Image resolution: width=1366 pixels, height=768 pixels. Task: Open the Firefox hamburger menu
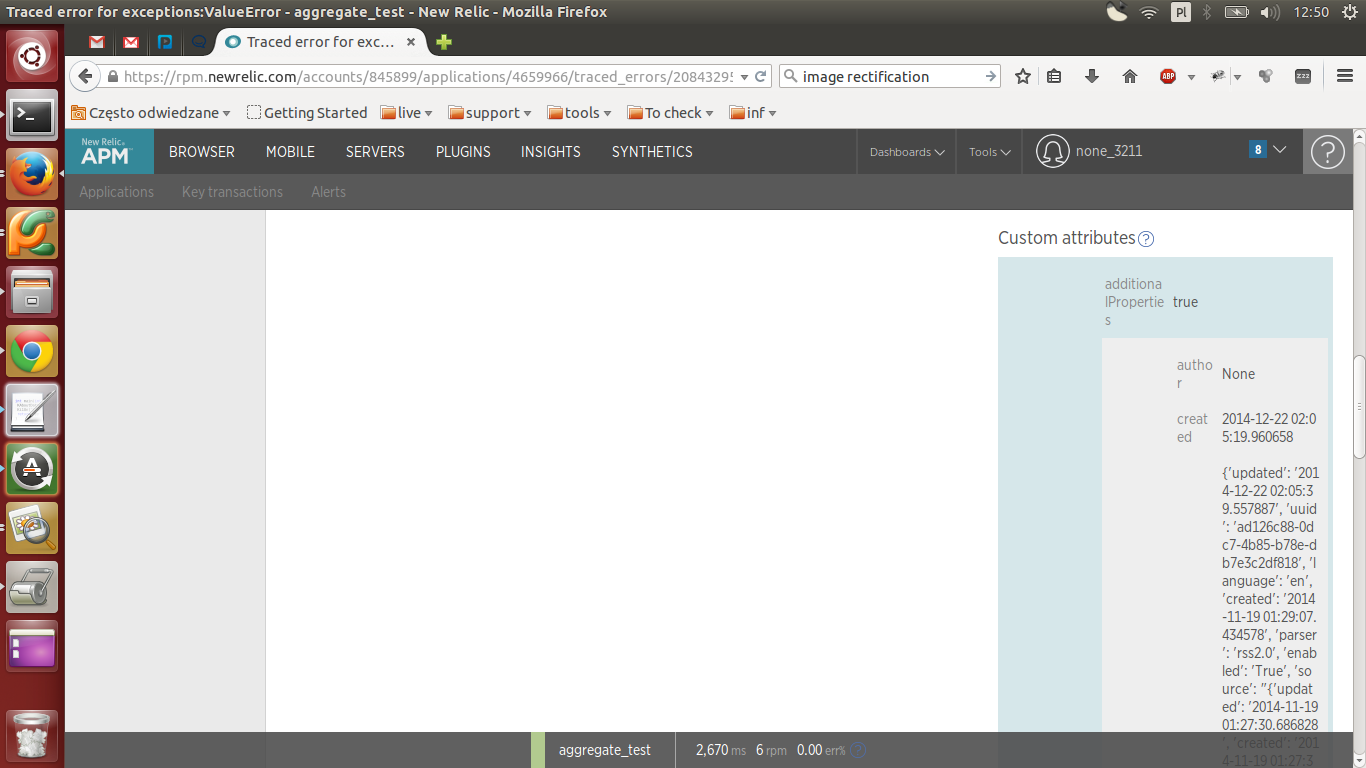[1345, 77]
